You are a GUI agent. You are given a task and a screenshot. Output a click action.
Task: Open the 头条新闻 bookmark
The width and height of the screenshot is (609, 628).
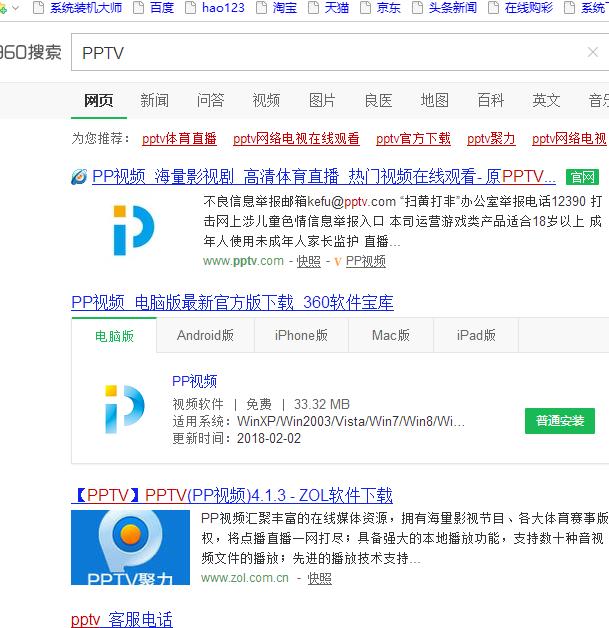[x=452, y=7]
